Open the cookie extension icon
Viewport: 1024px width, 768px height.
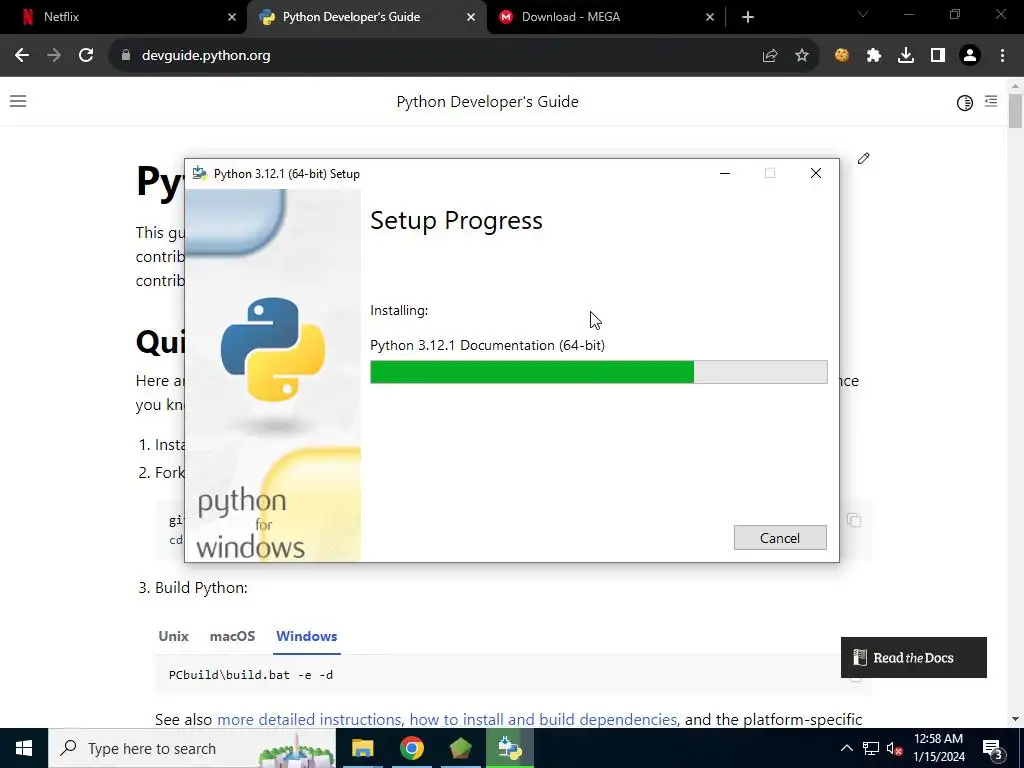pyautogui.click(x=842, y=56)
